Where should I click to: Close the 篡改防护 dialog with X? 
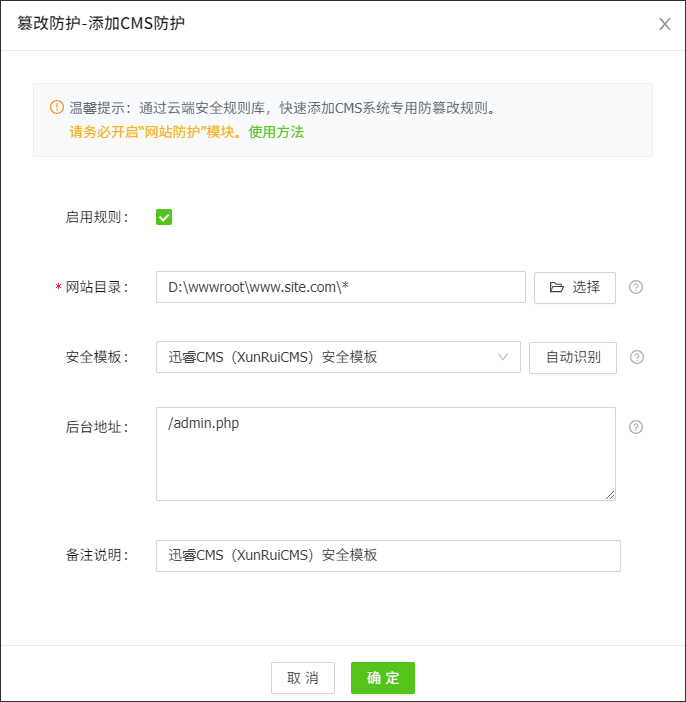(x=664, y=24)
